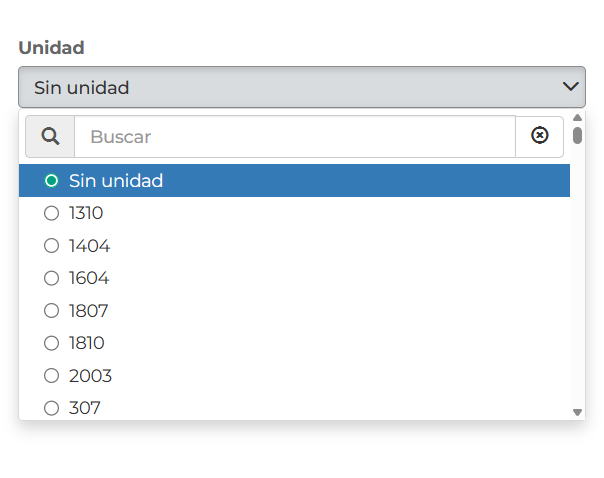Click the highlighted 'Sin unidad' row text

116,181
